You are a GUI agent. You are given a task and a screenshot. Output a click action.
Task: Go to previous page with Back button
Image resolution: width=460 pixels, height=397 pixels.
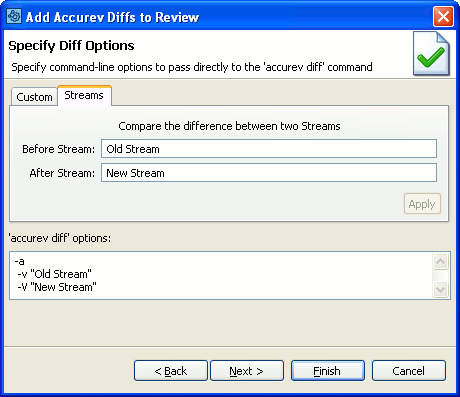tap(171, 371)
